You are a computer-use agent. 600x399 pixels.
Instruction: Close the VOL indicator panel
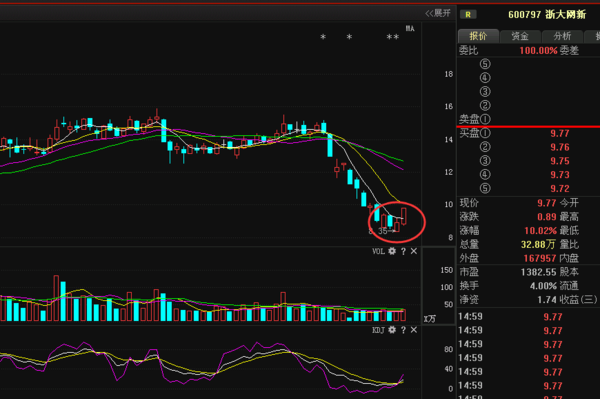[414, 251]
